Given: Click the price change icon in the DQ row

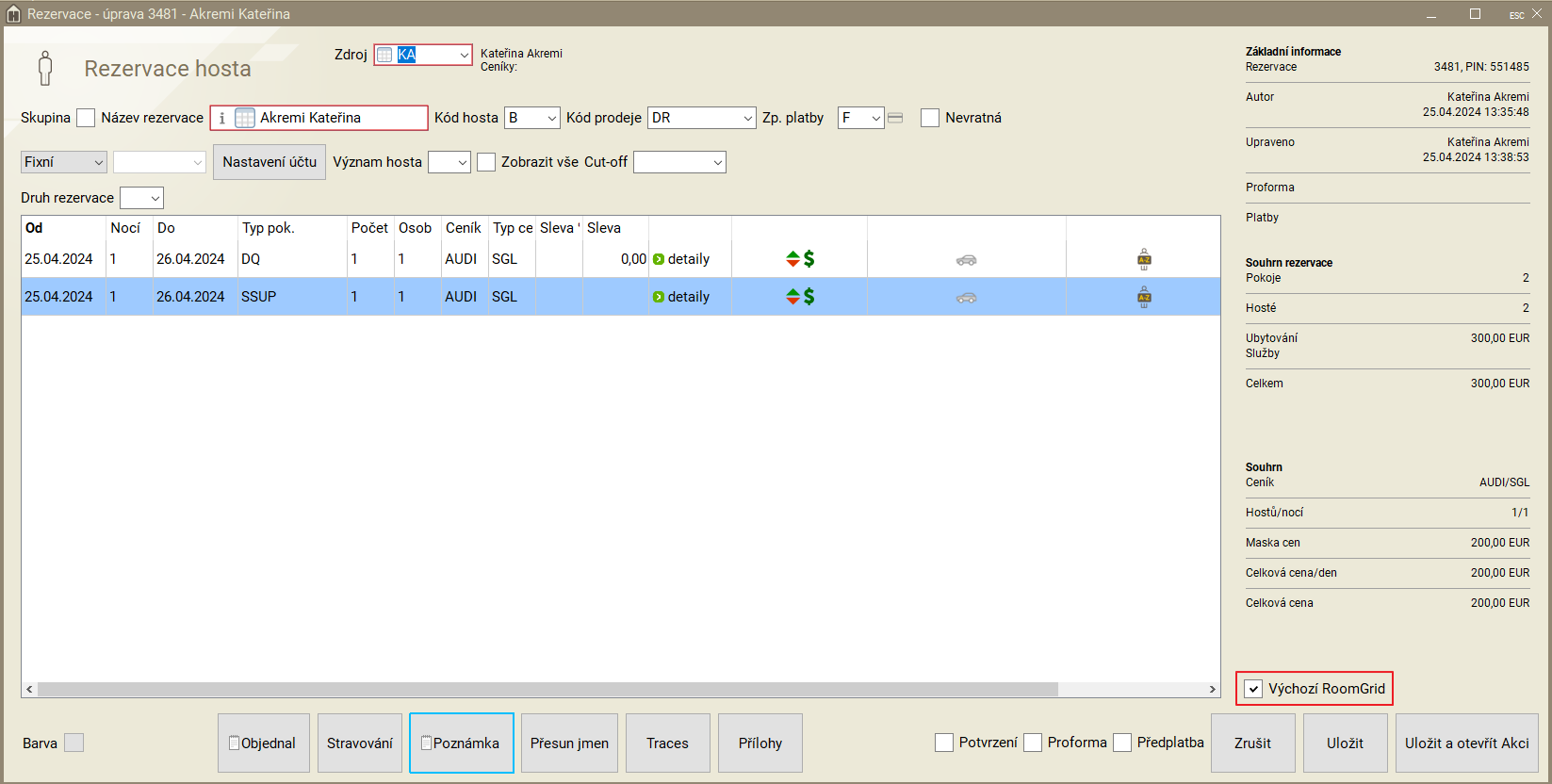Looking at the screenshot, I should click(800, 259).
